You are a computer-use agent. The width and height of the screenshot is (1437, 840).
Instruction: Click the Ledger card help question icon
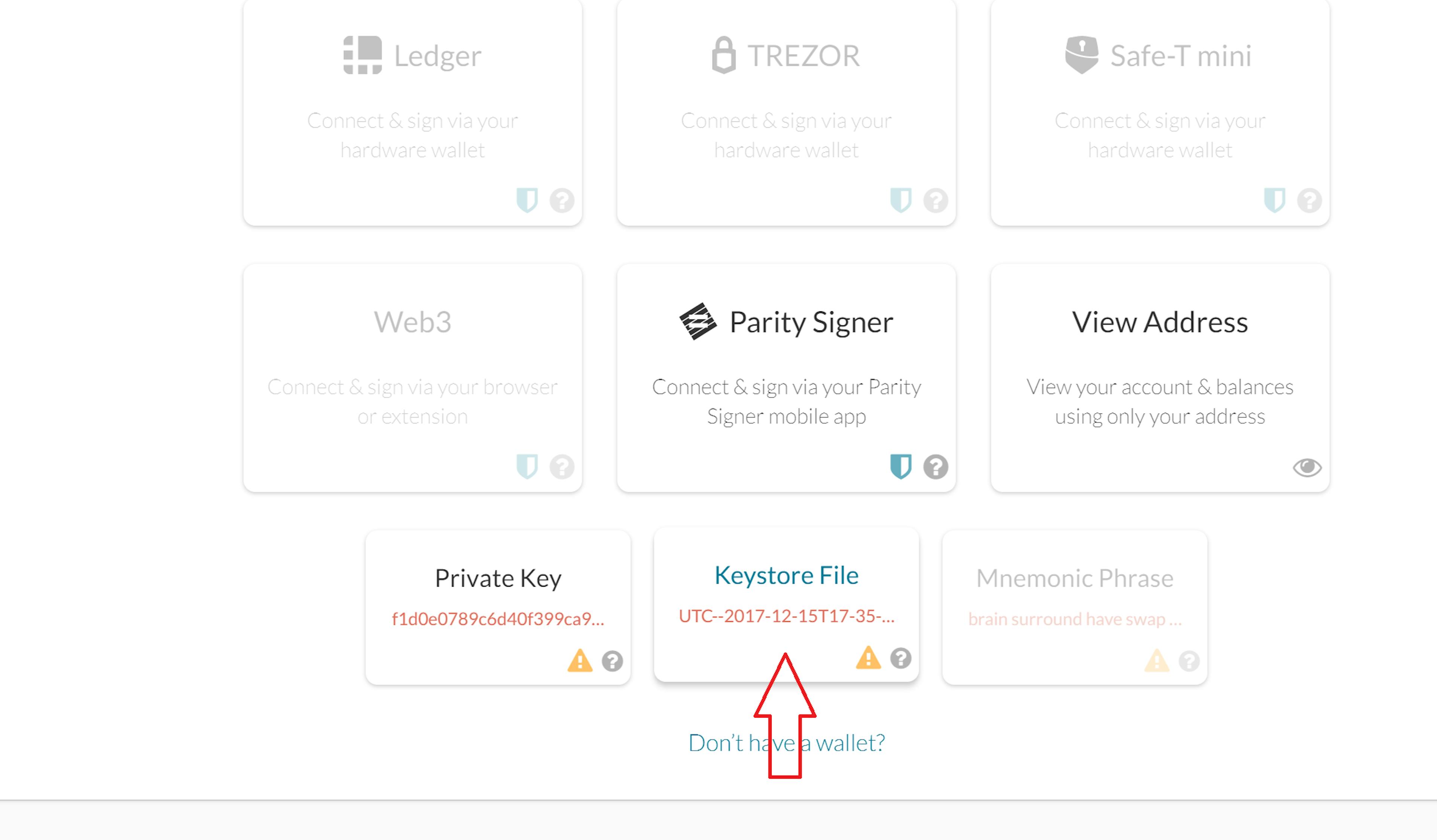coord(562,200)
